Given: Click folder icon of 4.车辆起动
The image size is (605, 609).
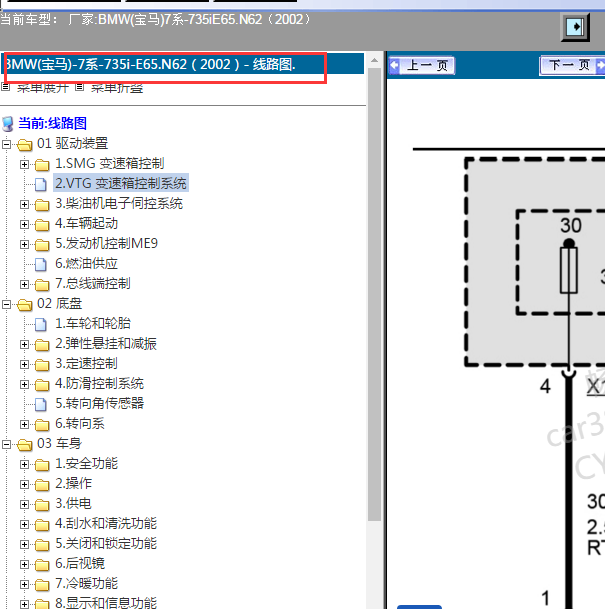Looking at the screenshot, I should [42, 225].
